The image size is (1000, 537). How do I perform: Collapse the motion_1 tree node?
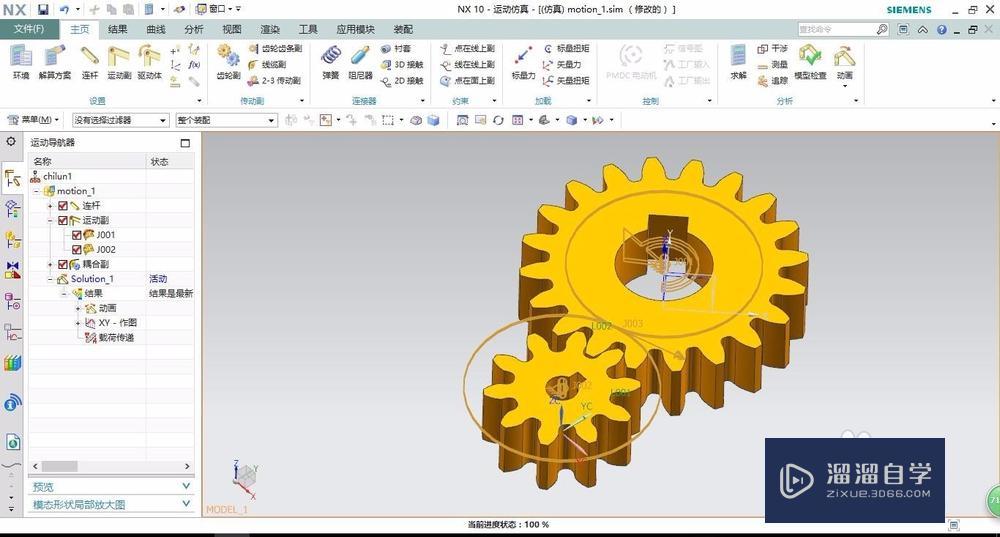tap(36, 191)
